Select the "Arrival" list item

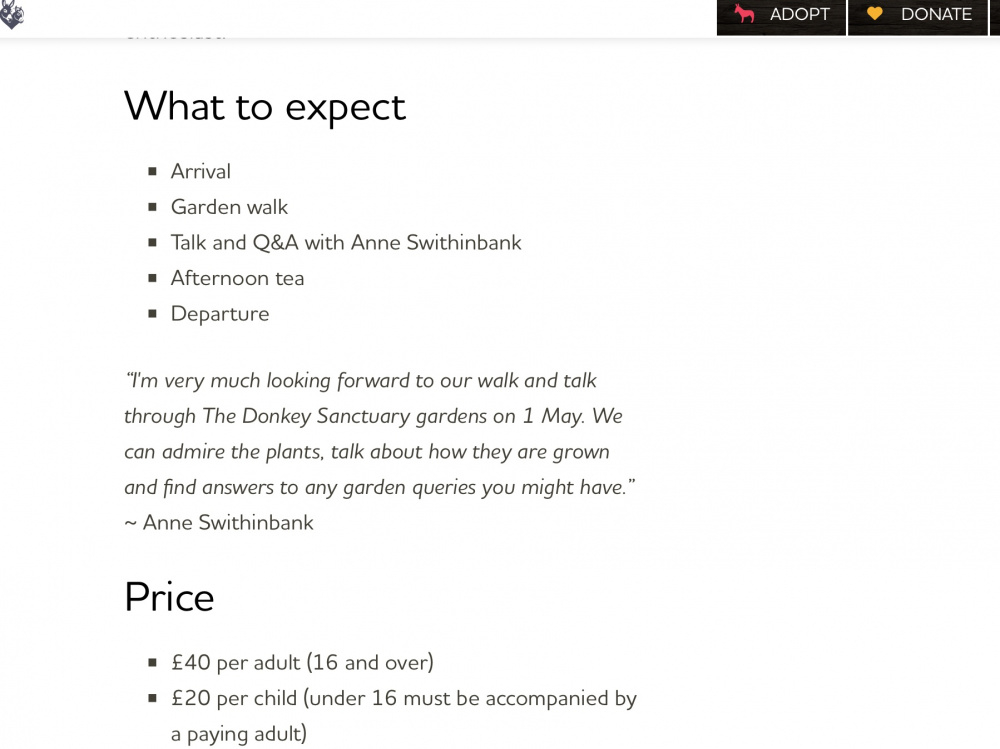pyautogui.click(x=200, y=171)
